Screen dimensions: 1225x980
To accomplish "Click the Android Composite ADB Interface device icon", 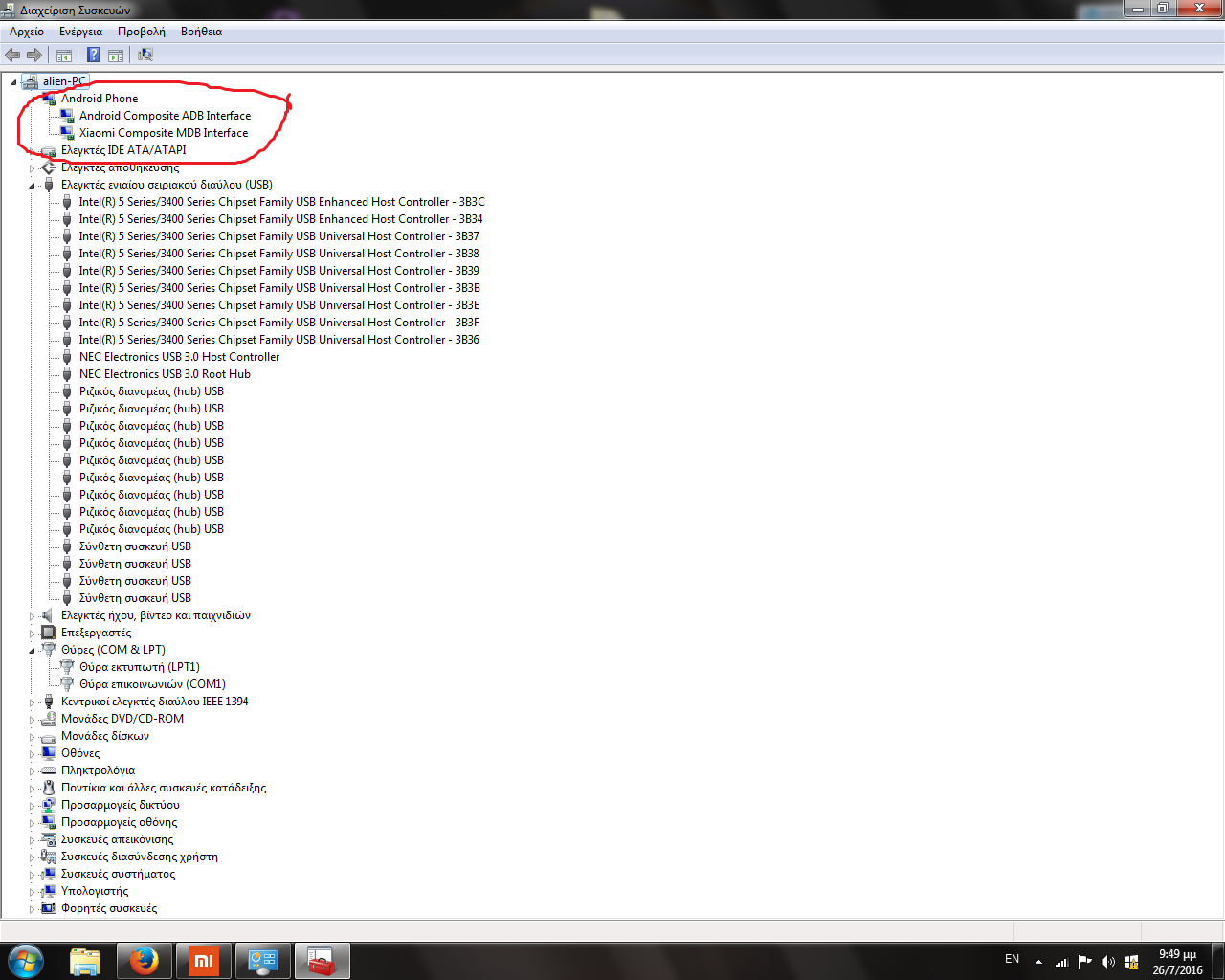I will coord(67,116).
